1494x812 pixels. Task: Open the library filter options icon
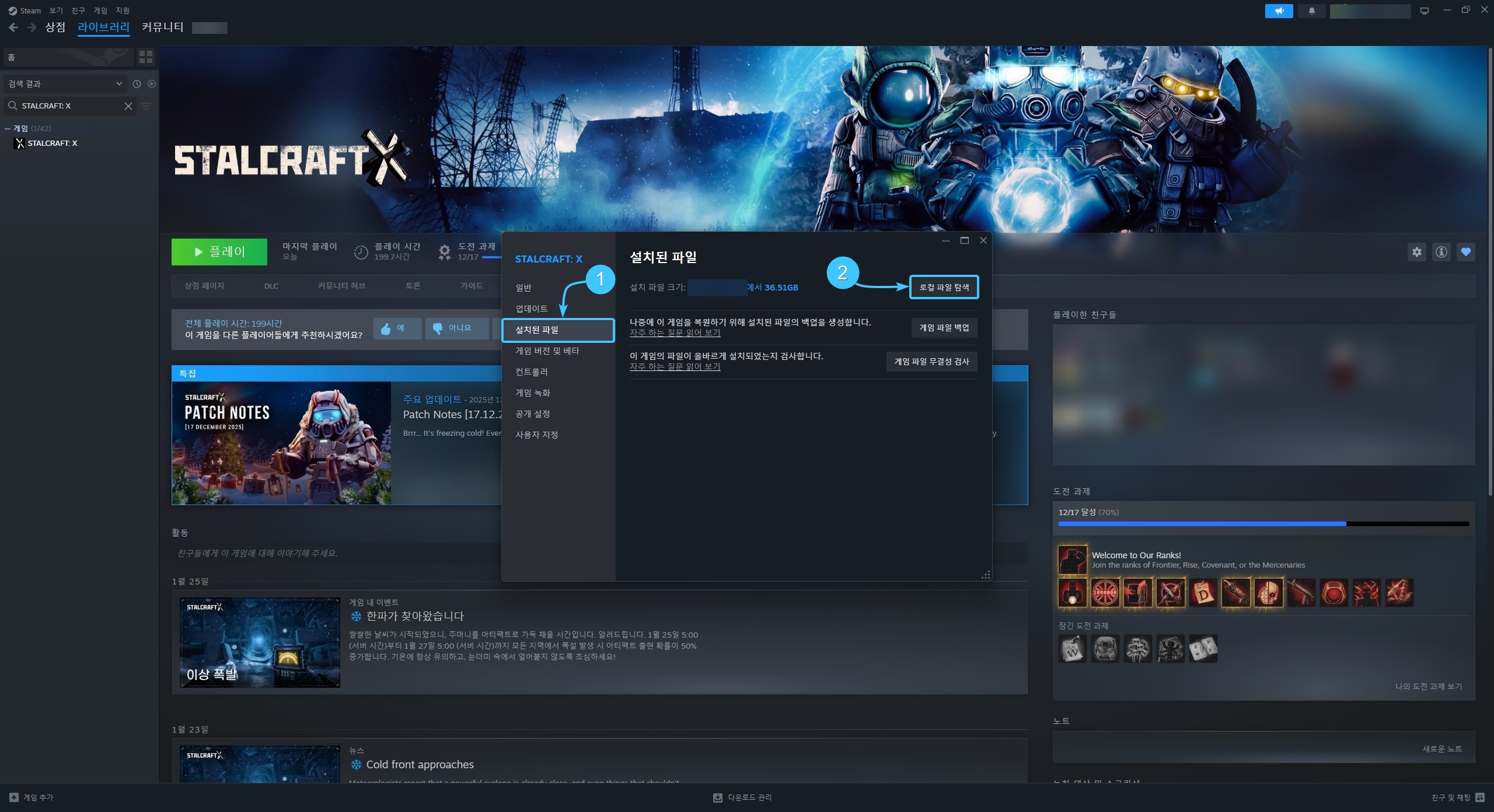146,106
